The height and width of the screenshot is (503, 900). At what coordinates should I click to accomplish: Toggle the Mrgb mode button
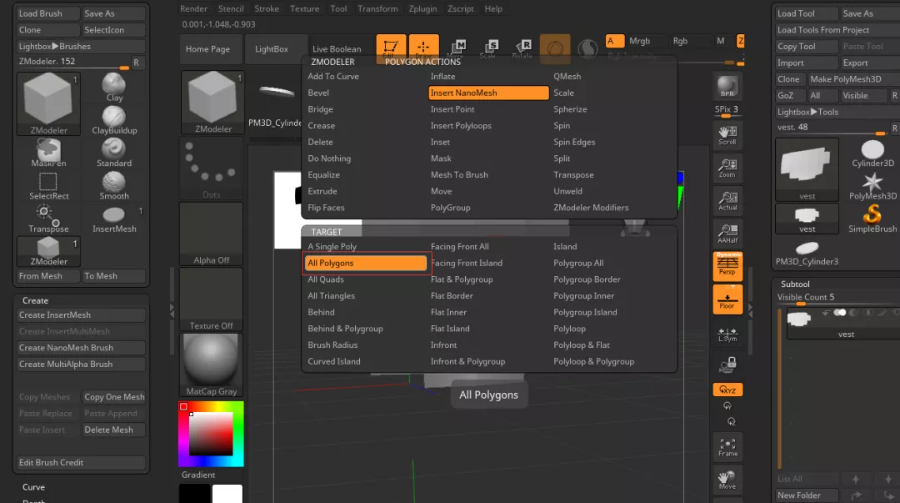point(639,41)
